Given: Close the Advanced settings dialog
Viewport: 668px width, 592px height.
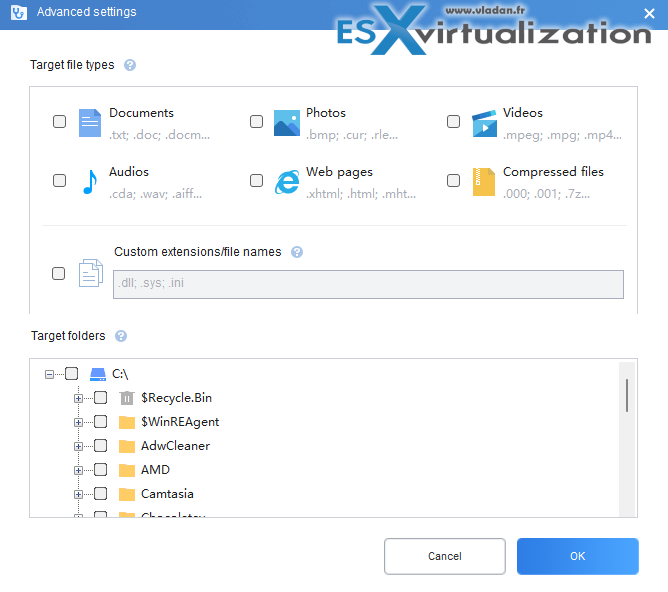Looking at the screenshot, I should coord(649,14).
